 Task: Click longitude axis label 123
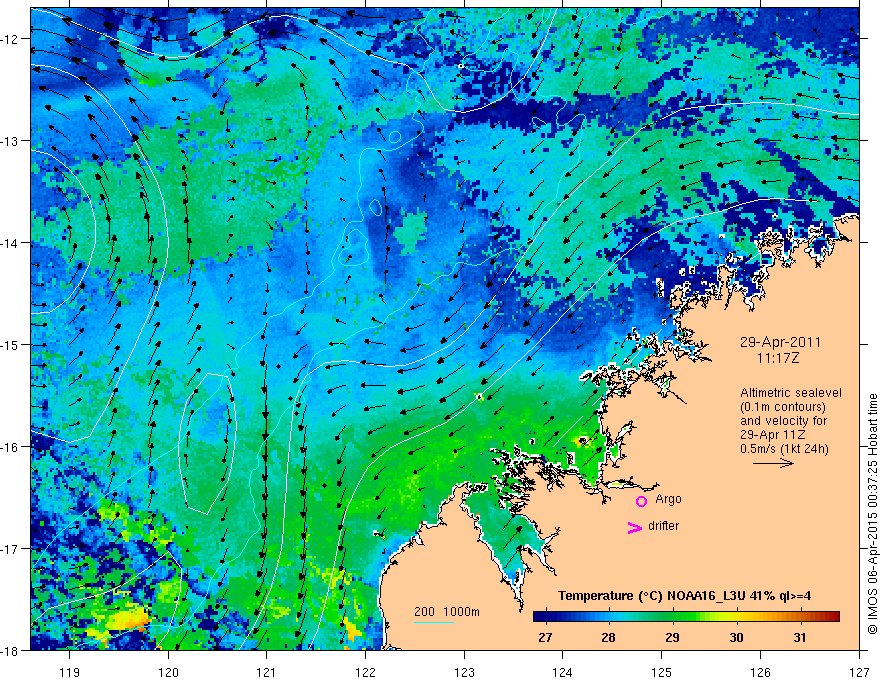point(464,672)
